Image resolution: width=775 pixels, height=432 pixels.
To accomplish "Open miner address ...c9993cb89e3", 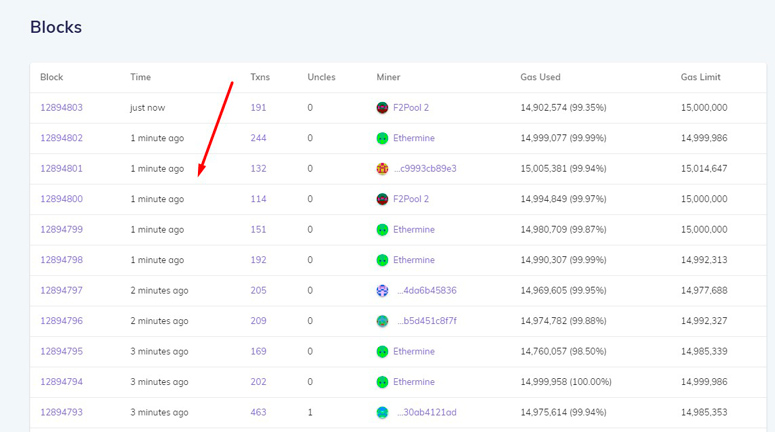I will [425, 169].
